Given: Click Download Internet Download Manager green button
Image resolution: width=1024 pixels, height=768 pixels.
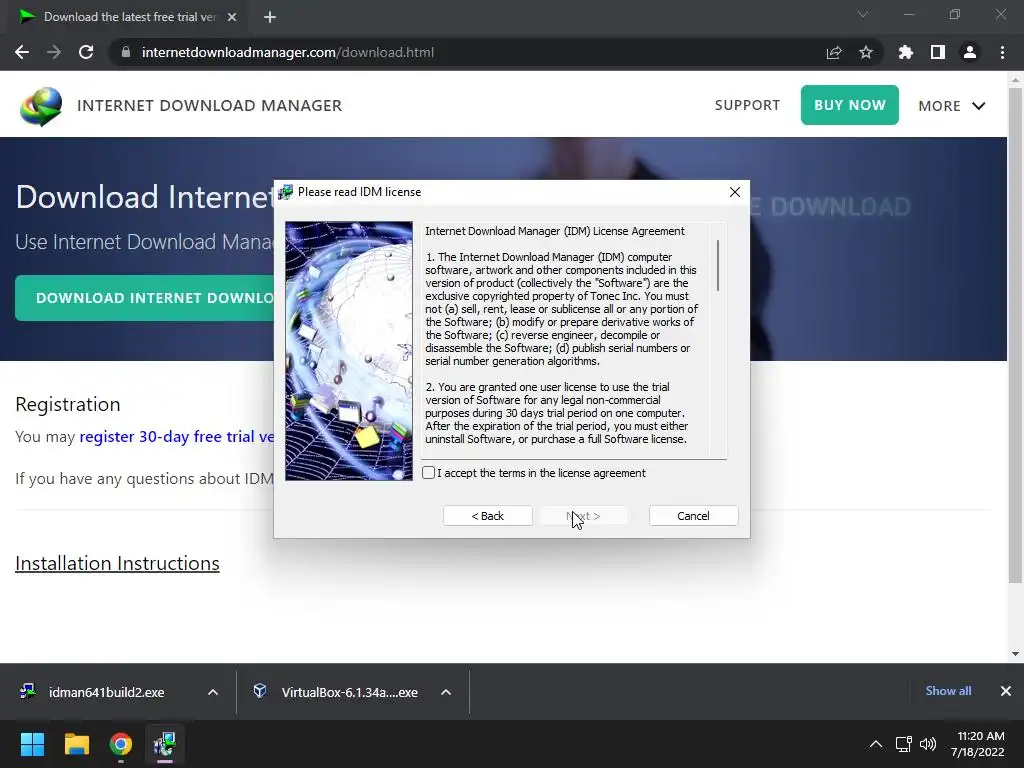Looking at the screenshot, I should pos(145,298).
